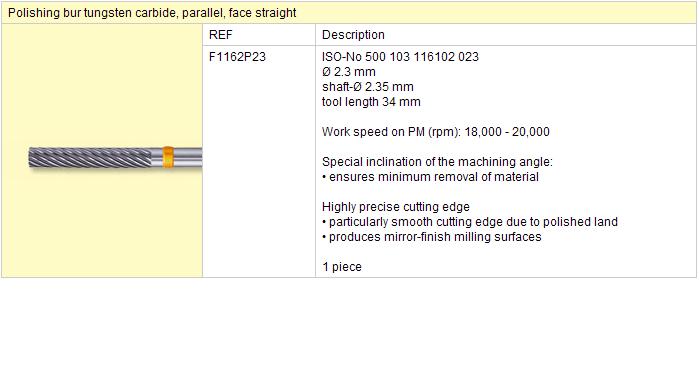Click the silver shaft end of the bur
The width and height of the screenshot is (699, 391).
pos(188,157)
